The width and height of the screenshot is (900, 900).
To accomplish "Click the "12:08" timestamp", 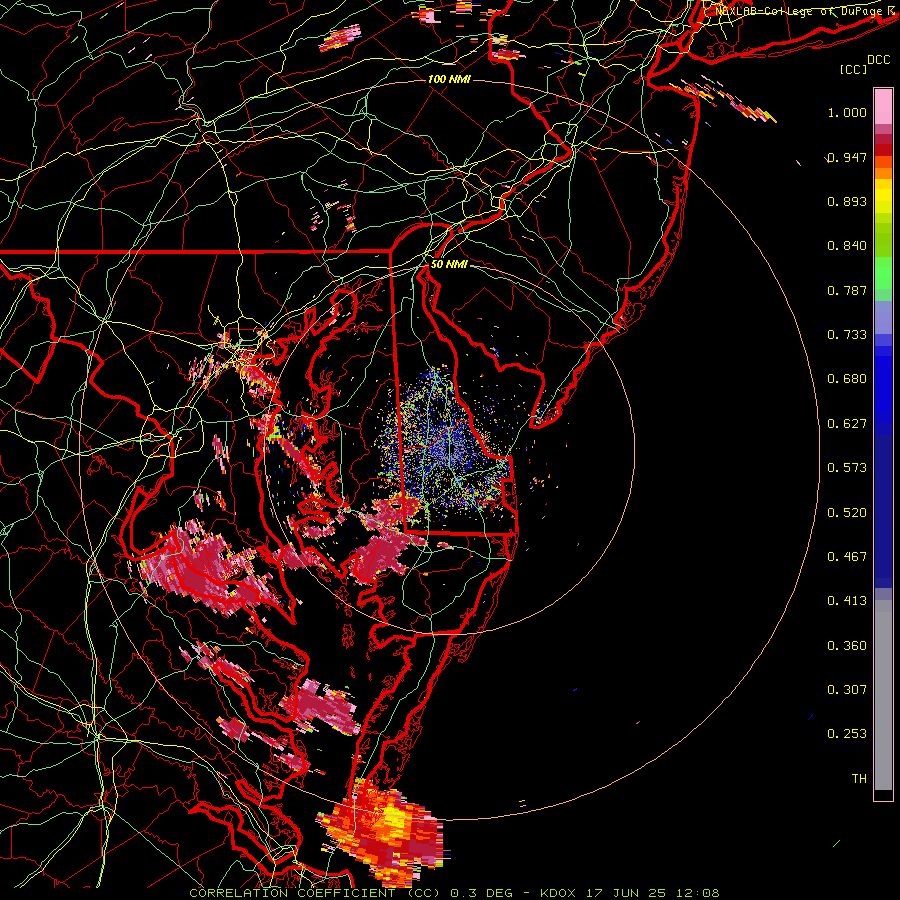I will (x=699, y=893).
